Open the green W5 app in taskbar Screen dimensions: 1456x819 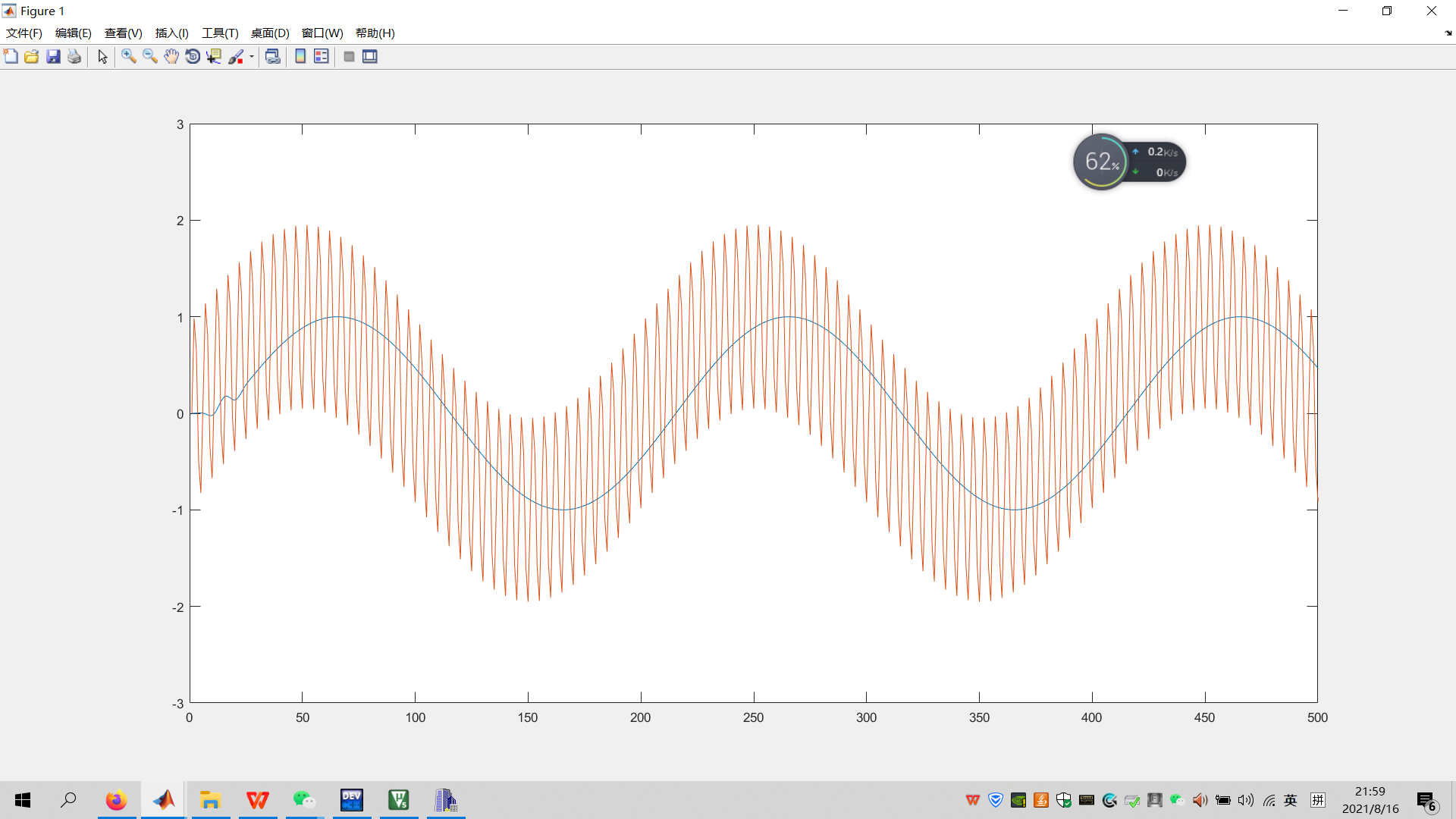(x=399, y=800)
